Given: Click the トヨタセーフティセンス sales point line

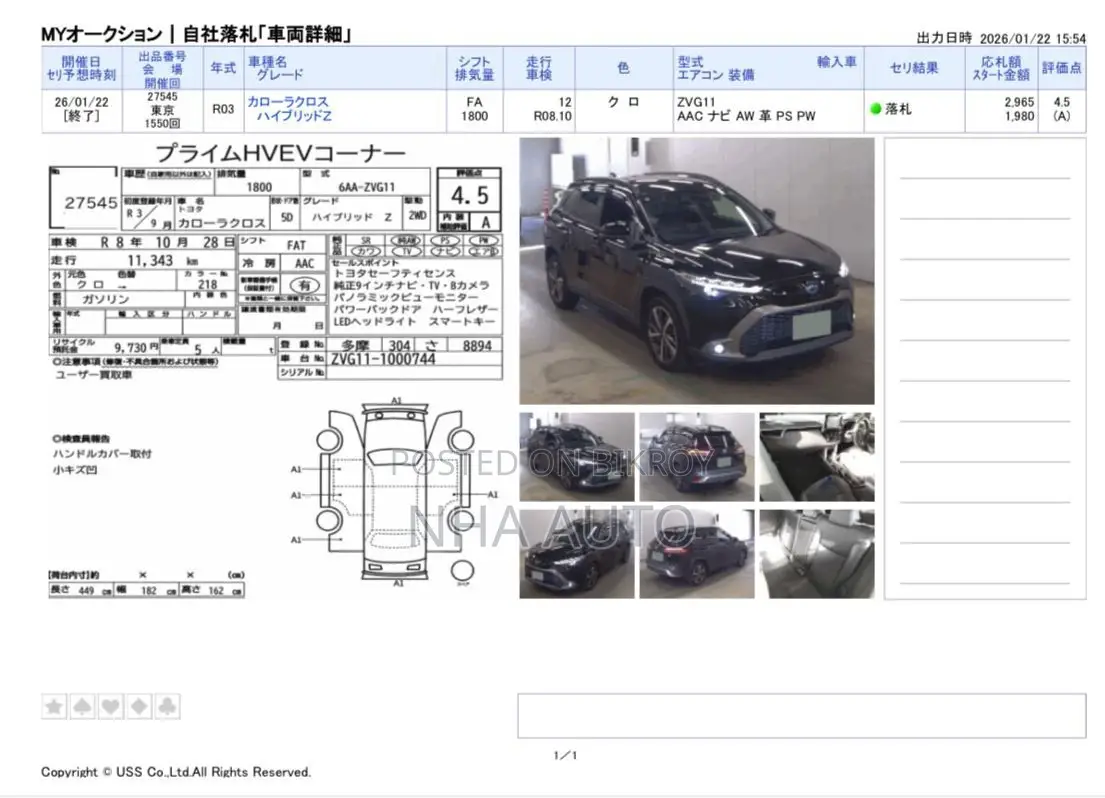Looking at the screenshot, I should click(x=394, y=274).
